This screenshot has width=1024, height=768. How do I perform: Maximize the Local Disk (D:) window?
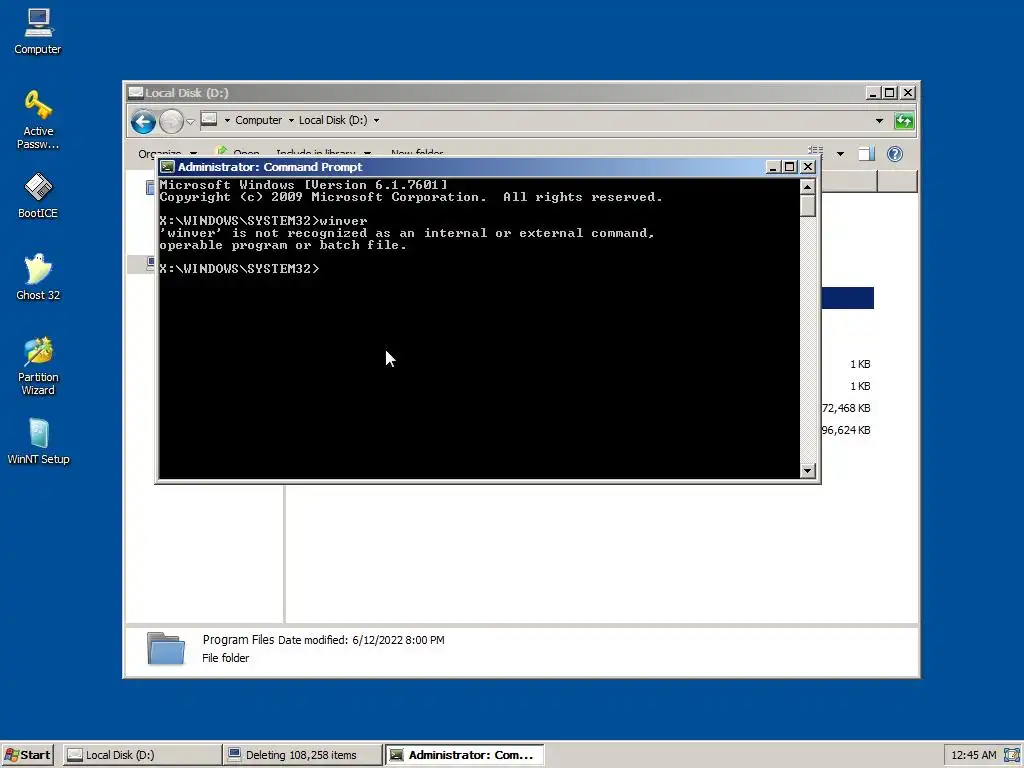889,93
